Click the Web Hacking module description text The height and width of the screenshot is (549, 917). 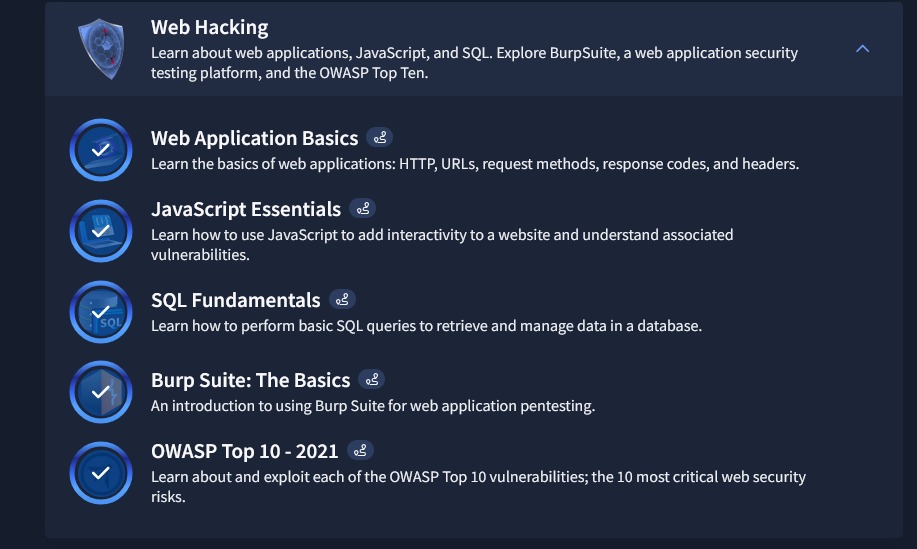click(474, 63)
